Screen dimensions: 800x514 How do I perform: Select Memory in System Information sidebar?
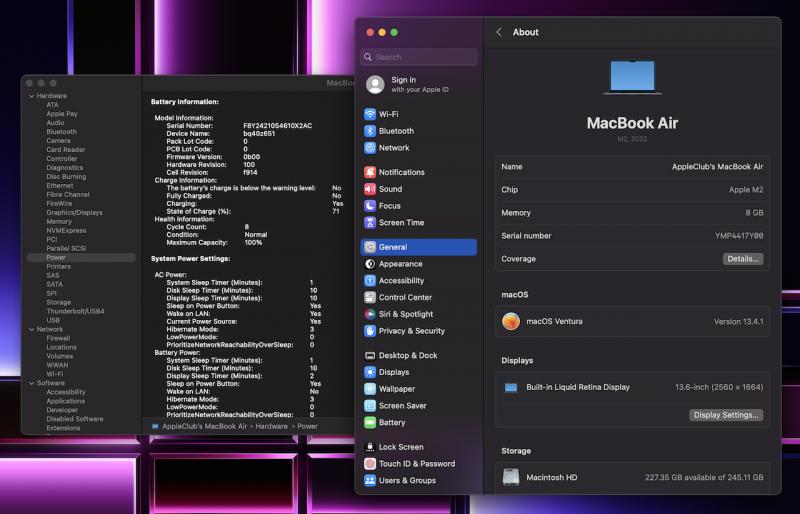(59, 222)
